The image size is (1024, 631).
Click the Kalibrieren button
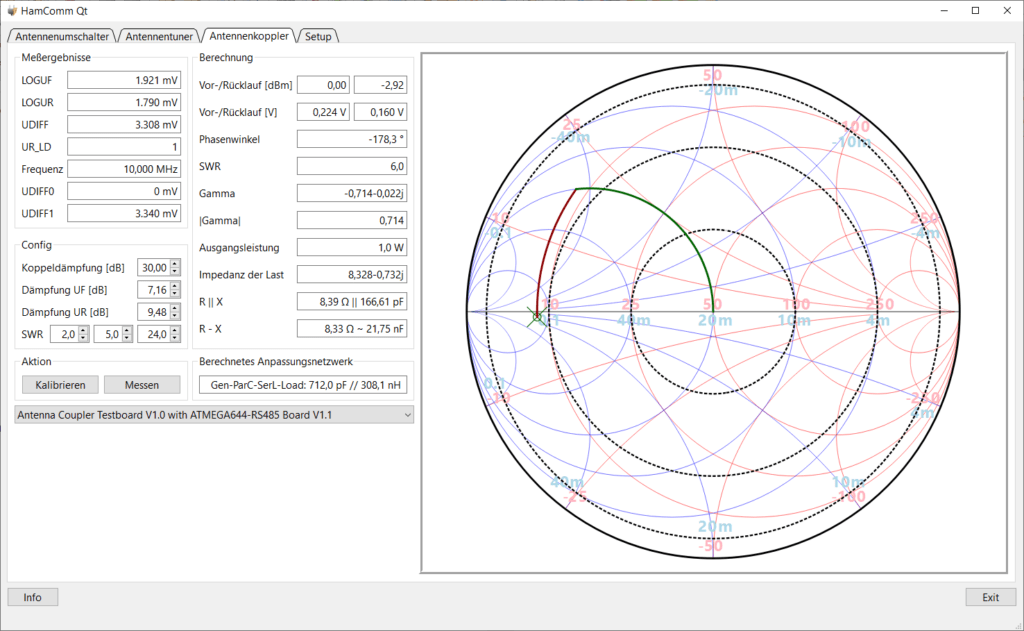tap(60, 385)
